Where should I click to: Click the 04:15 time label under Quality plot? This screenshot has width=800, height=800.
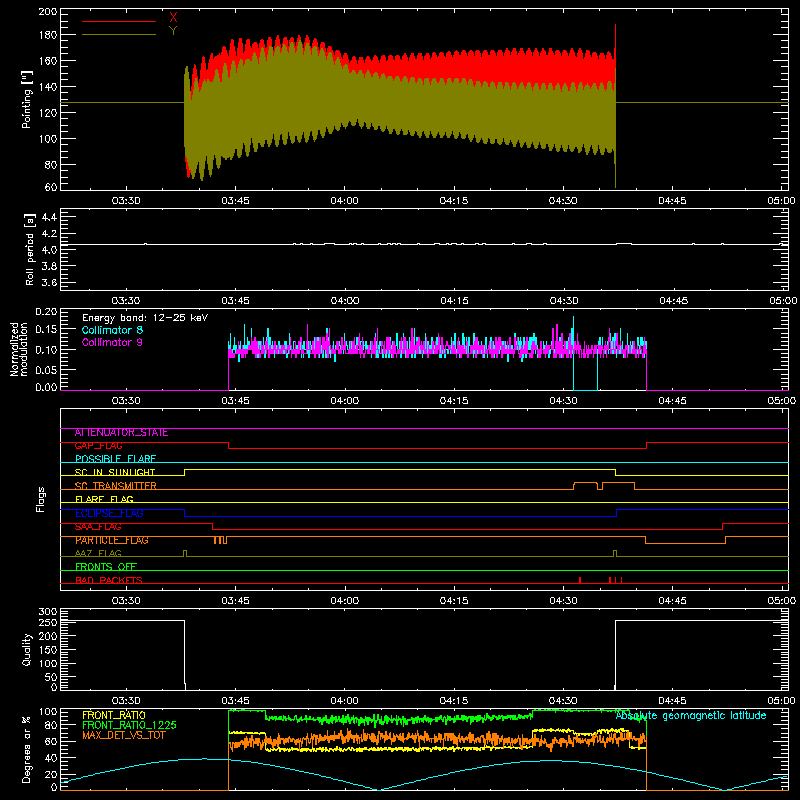tap(454, 701)
